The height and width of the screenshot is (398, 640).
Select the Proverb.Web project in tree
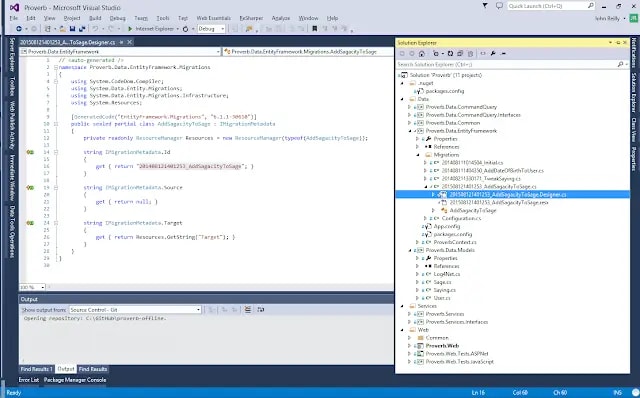click(x=442, y=346)
